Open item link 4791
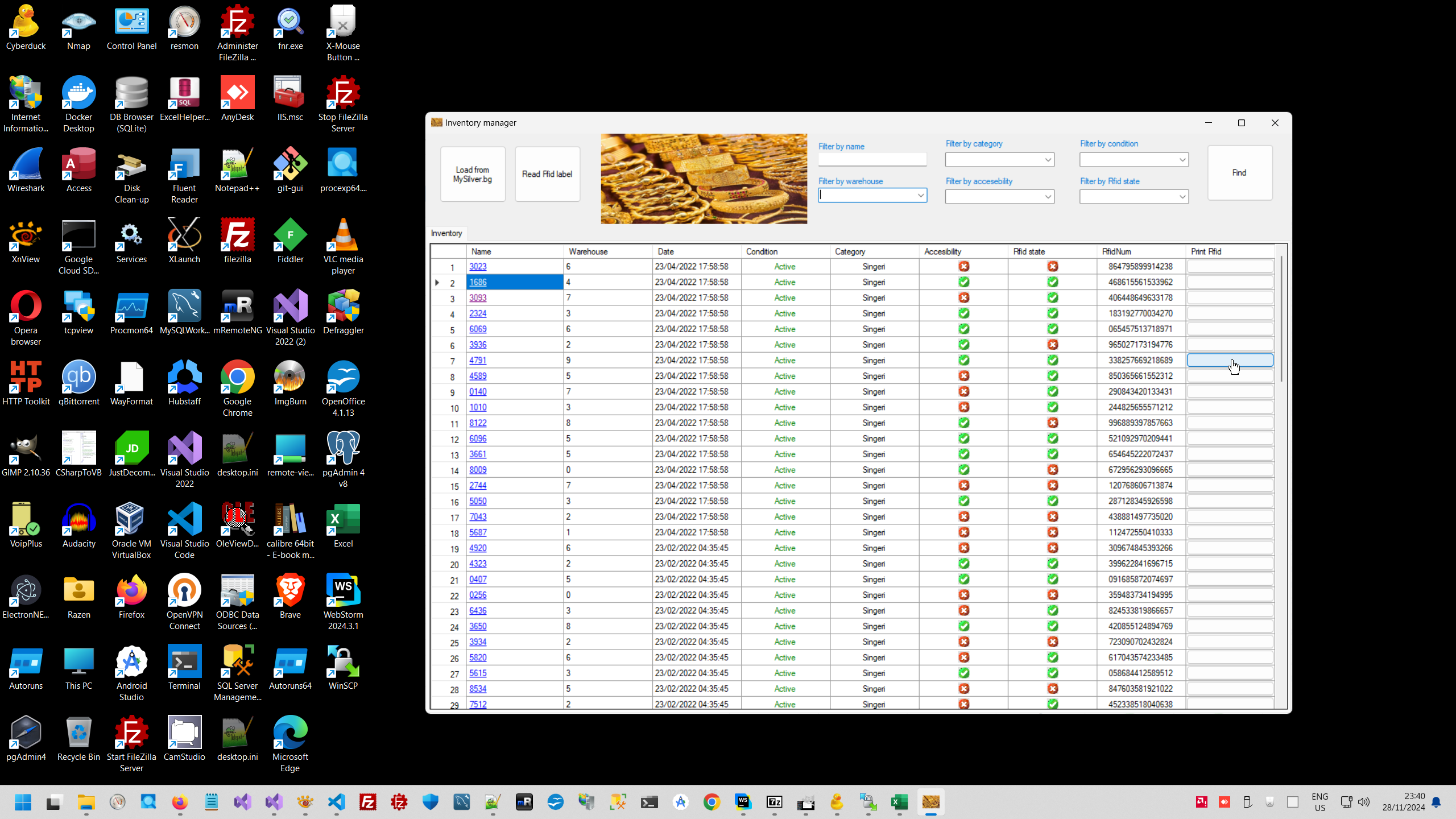Image resolution: width=1456 pixels, height=819 pixels. pos(478,361)
